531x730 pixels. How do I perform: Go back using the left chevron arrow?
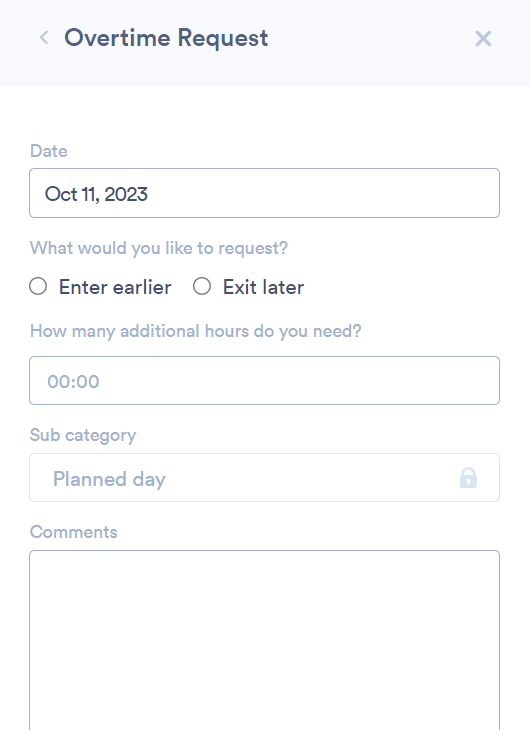(44, 38)
